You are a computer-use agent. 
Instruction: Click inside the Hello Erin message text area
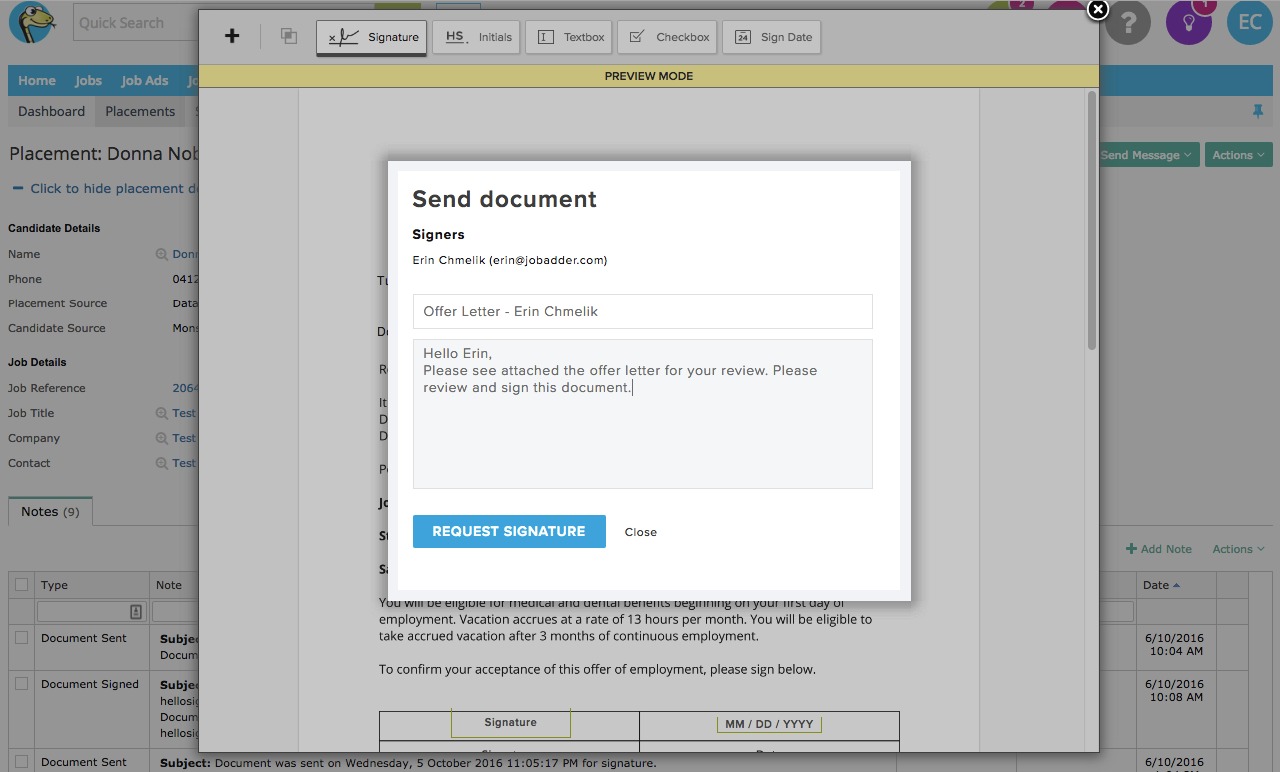643,414
